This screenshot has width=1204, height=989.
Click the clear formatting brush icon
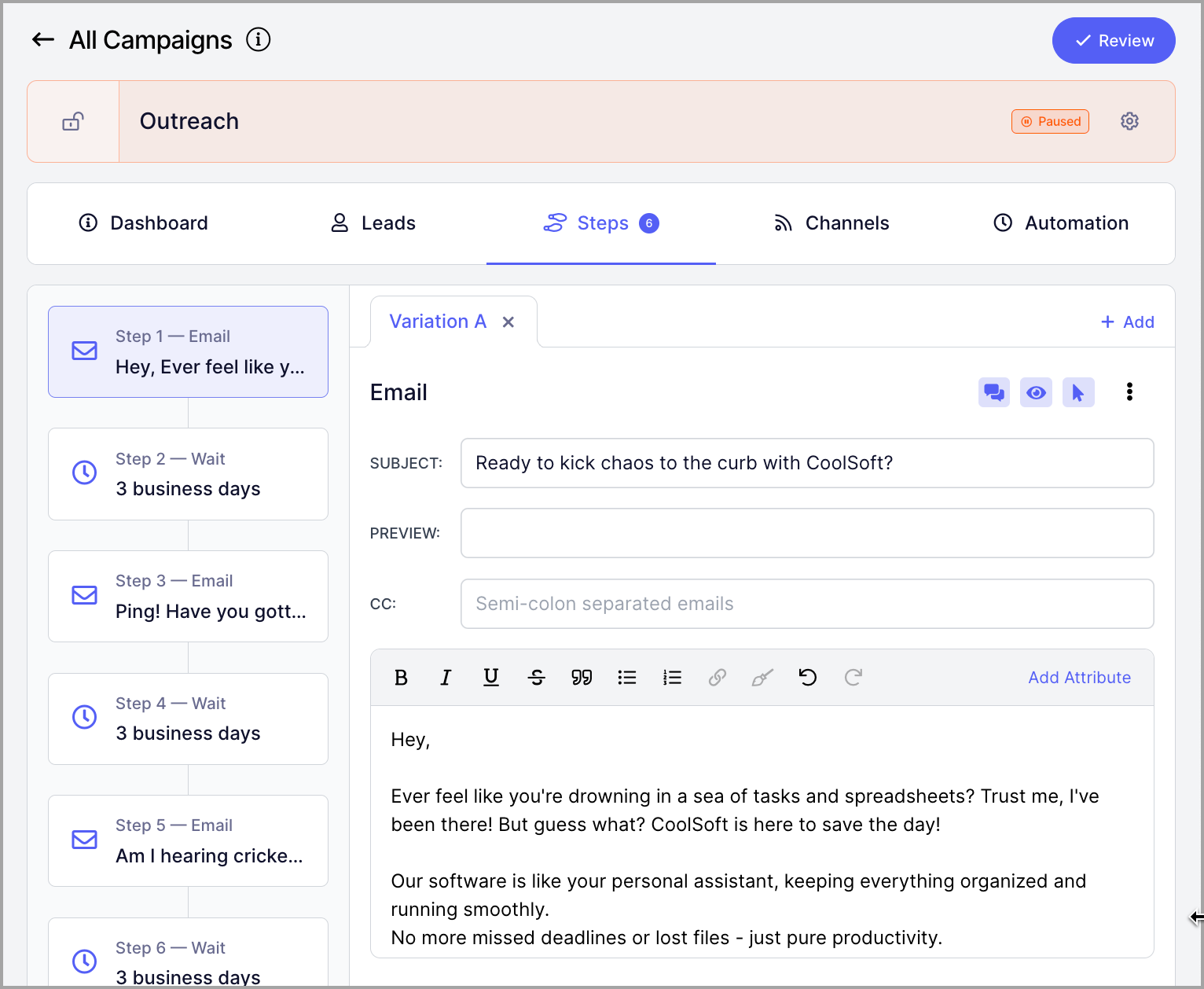[762, 678]
